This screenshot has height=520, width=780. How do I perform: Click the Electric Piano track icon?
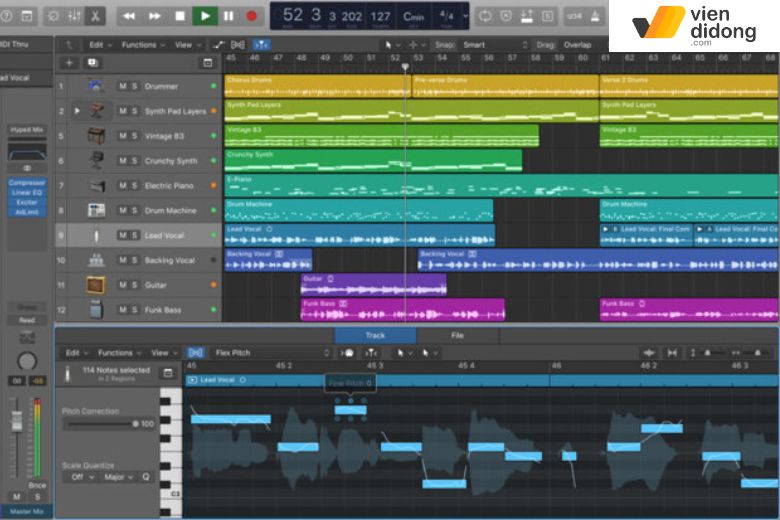[x=97, y=186]
